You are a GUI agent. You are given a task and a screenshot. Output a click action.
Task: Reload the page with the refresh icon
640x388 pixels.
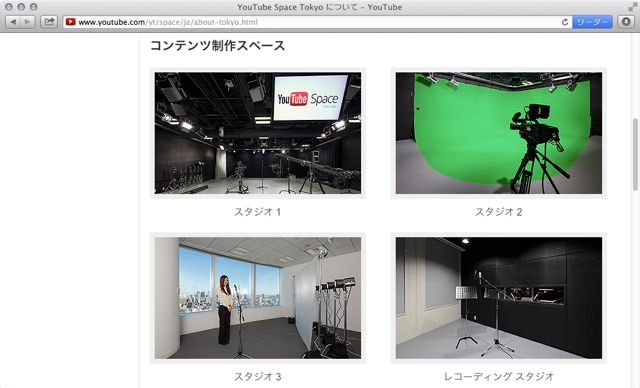point(565,22)
